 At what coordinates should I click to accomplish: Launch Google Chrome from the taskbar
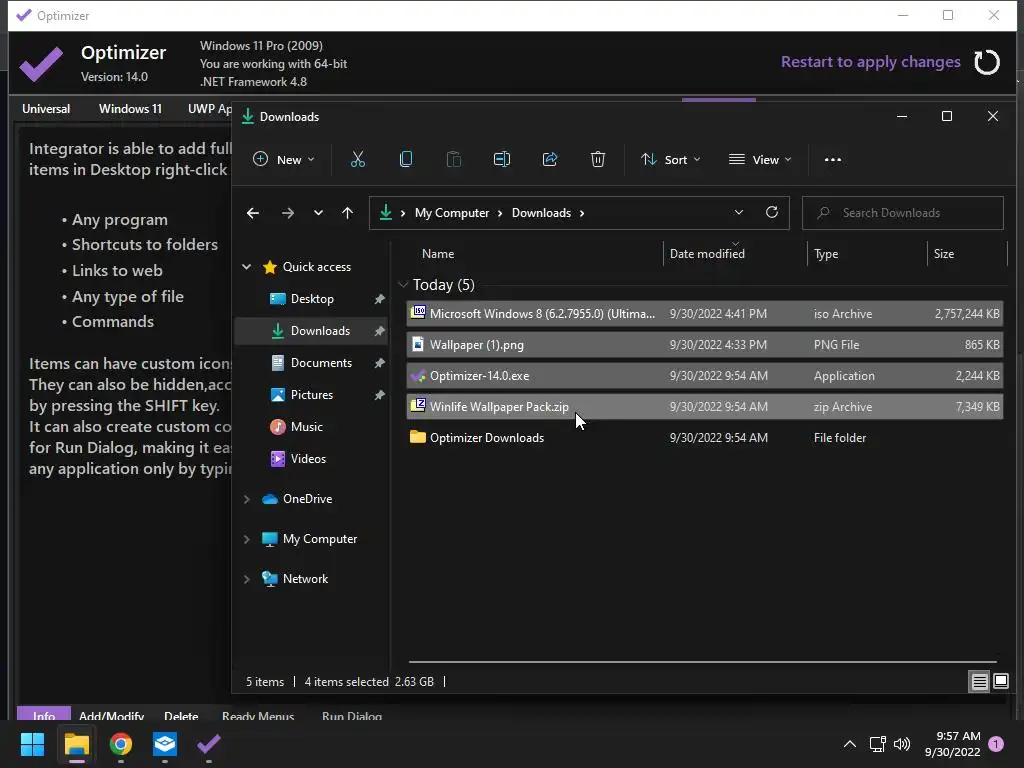point(121,744)
